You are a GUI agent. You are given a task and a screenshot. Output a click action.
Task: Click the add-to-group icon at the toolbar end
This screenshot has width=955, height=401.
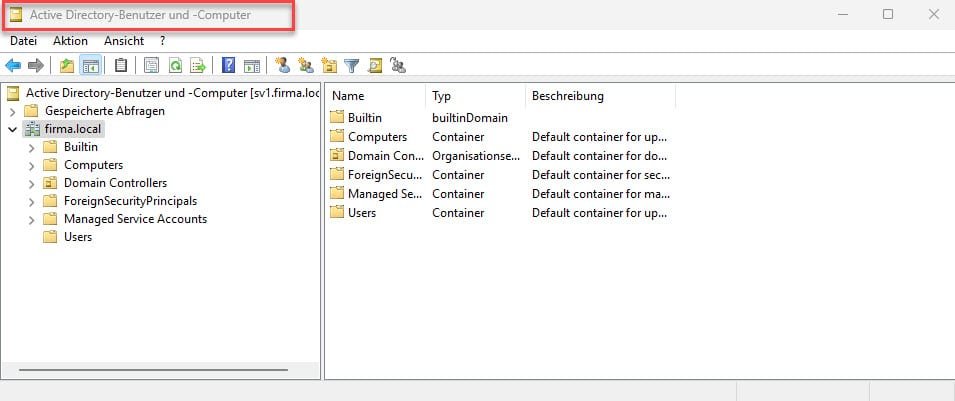point(398,65)
